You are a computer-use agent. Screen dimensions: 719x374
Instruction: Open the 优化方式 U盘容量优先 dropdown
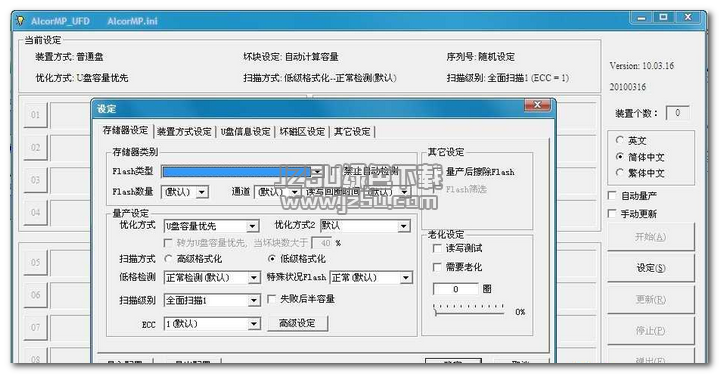coord(252,226)
